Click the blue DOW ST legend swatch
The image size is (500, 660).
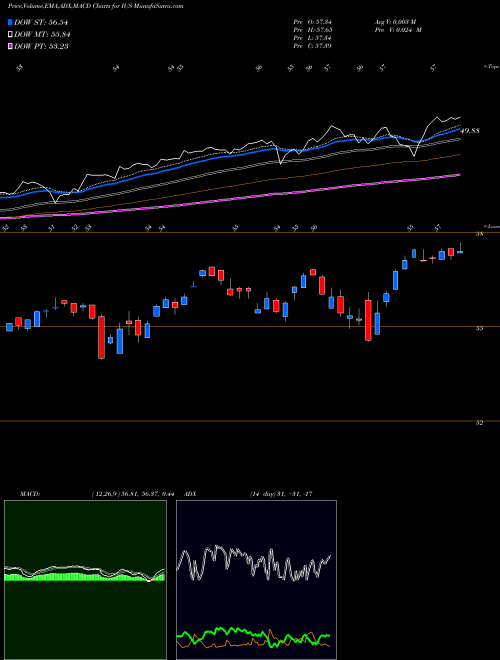click(x=10, y=22)
